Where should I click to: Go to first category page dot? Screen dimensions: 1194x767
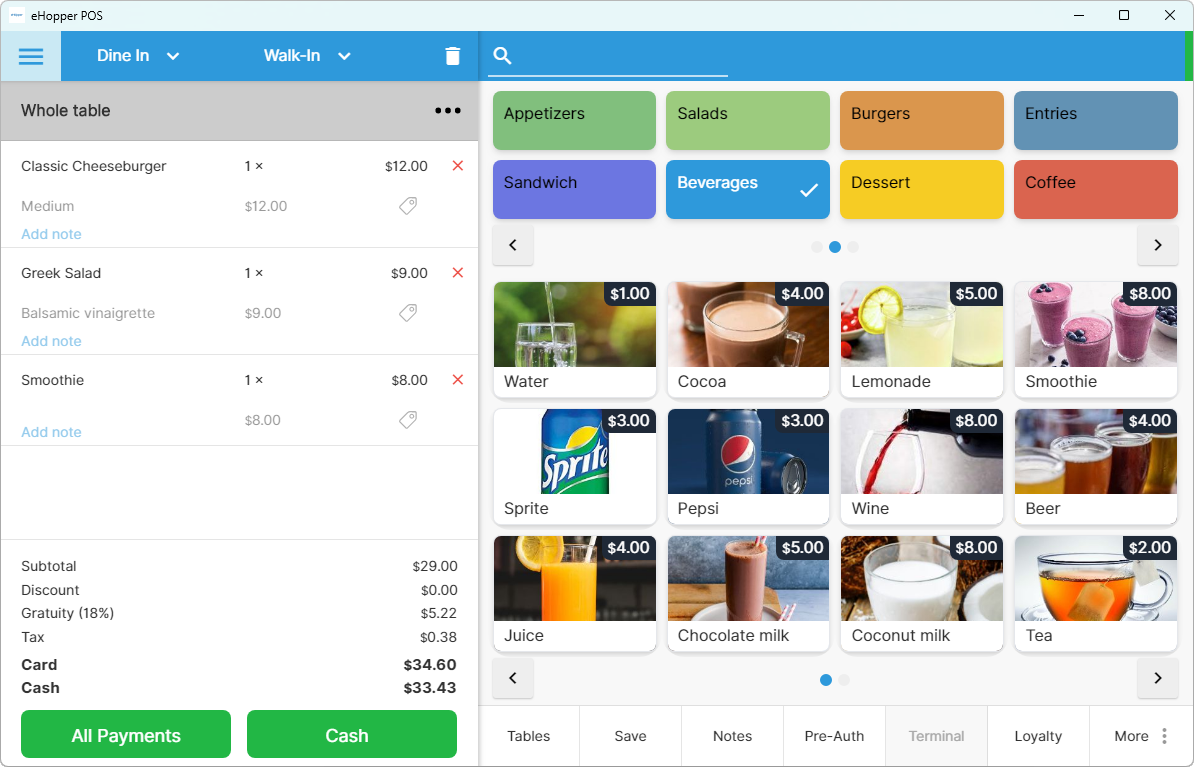coord(817,247)
